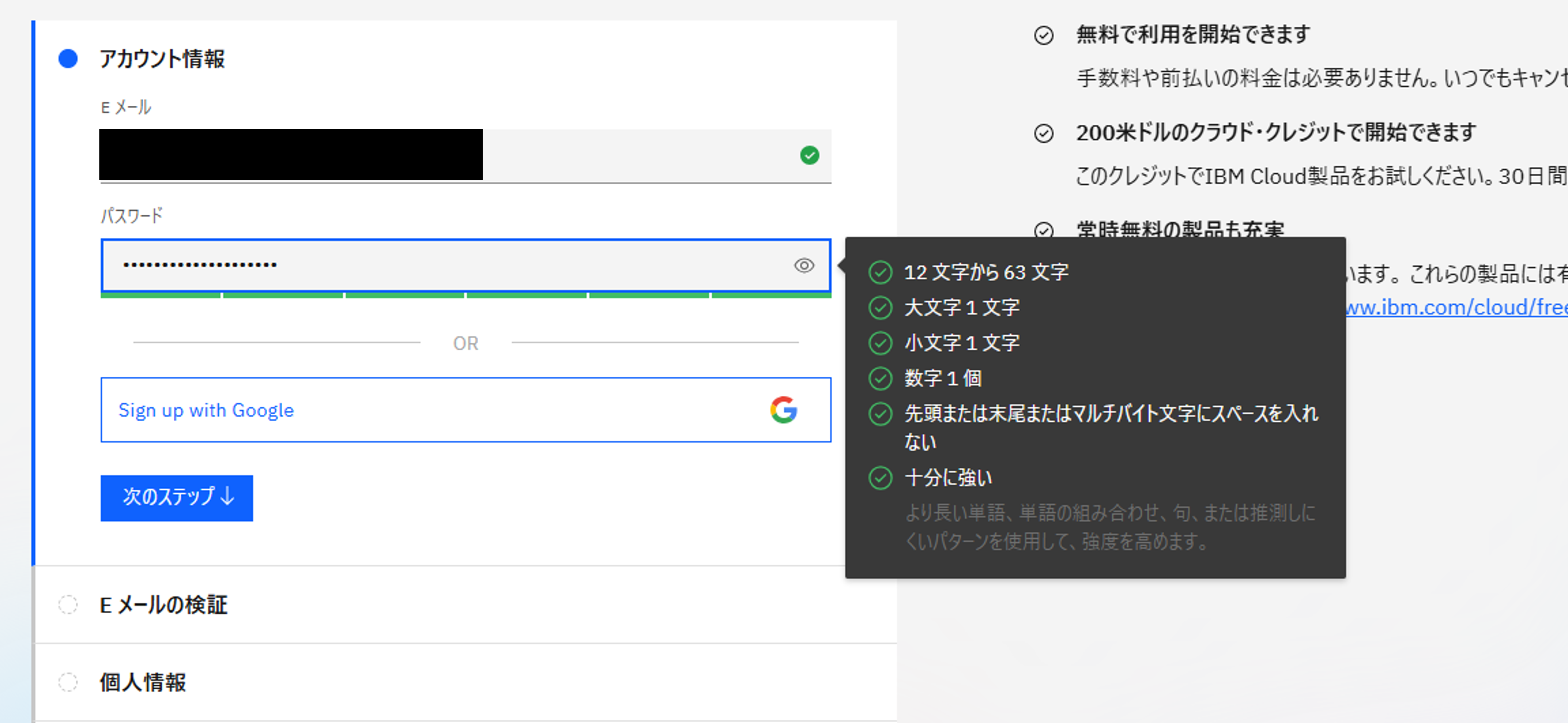Image resolution: width=1568 pixels, height=723 pixels.
Task: Click the Google logo icon
Action: click(783, 410)
